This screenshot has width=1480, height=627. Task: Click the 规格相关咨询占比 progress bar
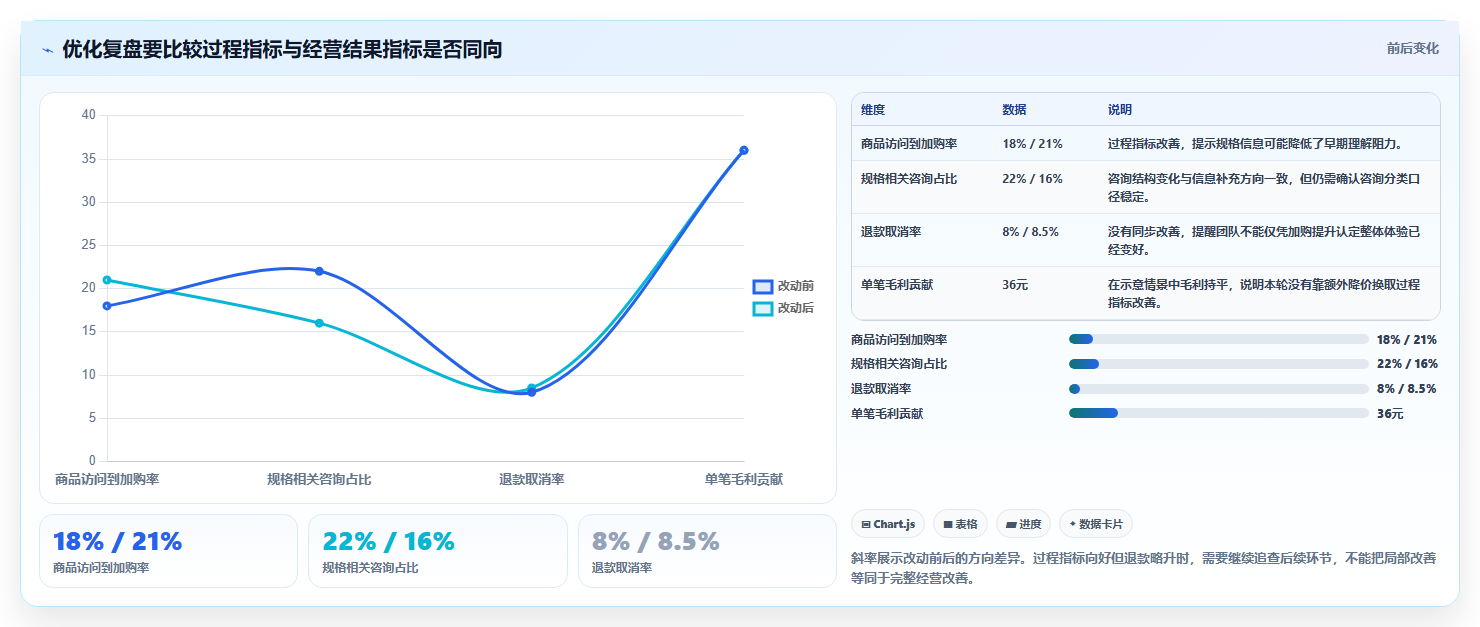pos(1218,364)
